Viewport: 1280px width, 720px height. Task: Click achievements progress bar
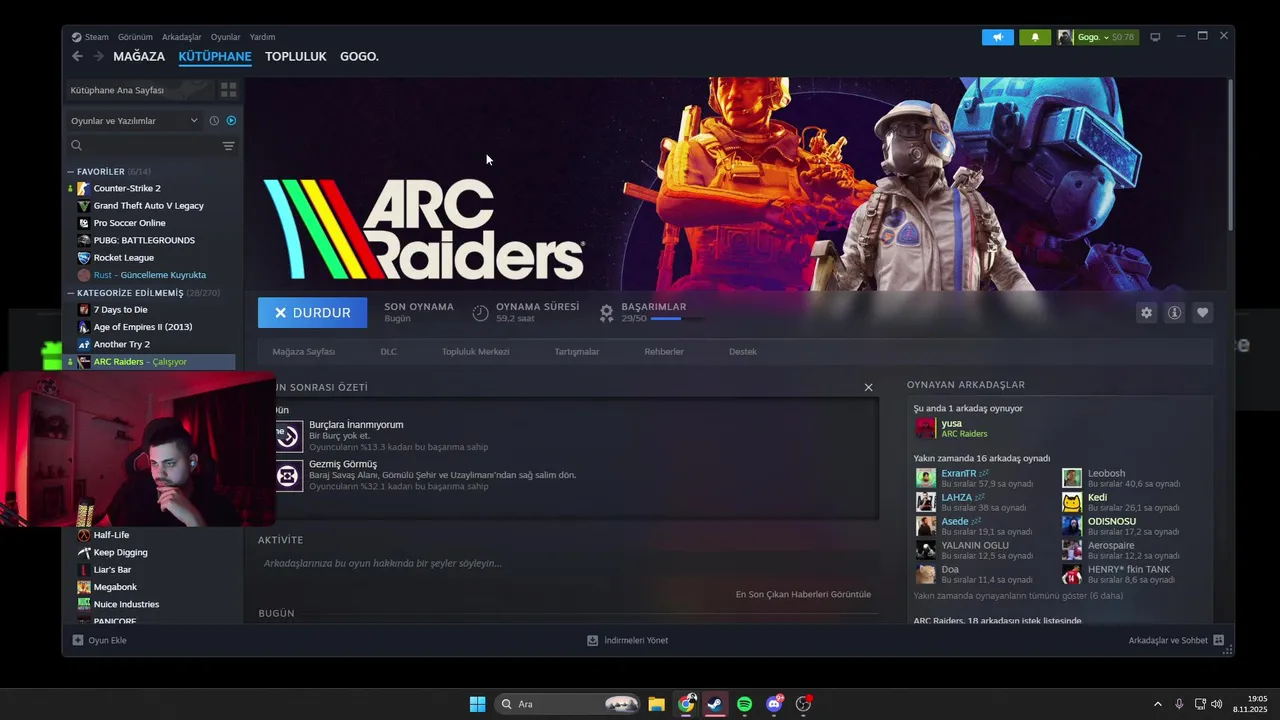[x=678, y=319]
